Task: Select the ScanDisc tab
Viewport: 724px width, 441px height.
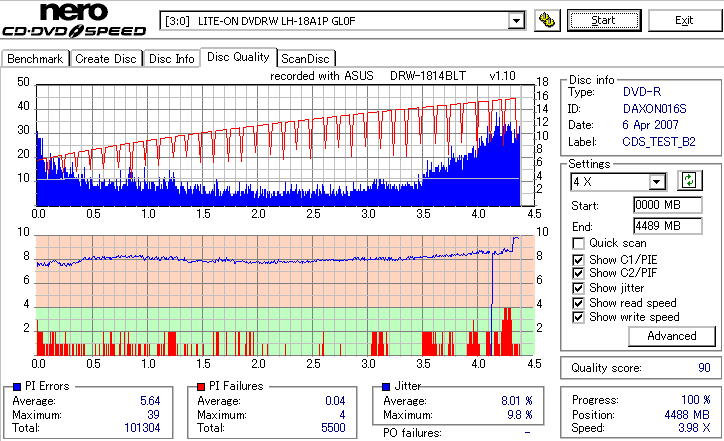Action: (x=305, y=59)
